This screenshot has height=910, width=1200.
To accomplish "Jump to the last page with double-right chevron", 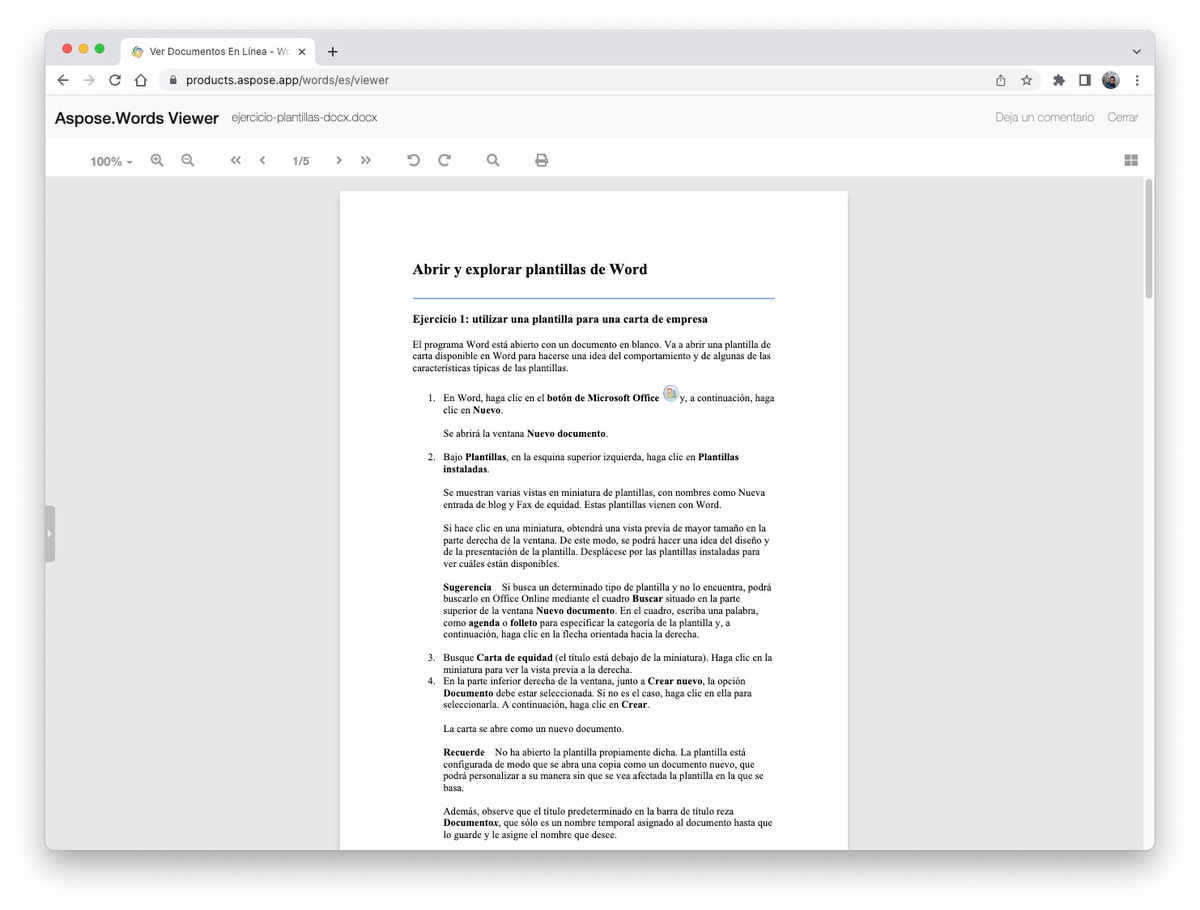I will tap(366, 160).
